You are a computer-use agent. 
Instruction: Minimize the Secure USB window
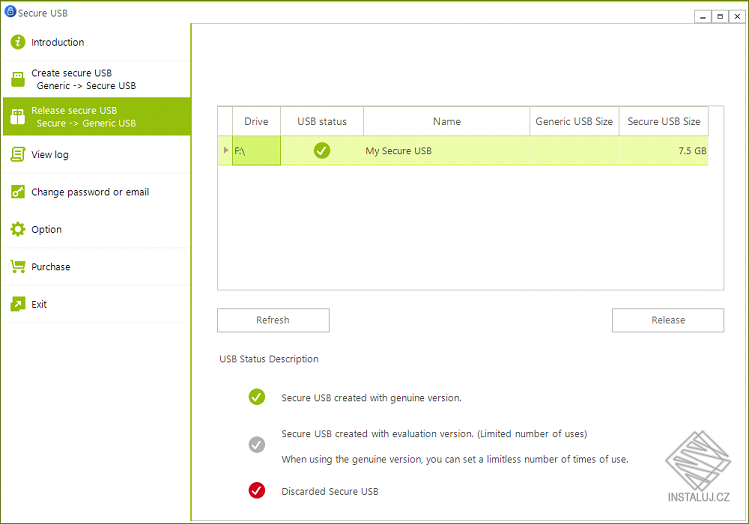[x=703, y=17]
